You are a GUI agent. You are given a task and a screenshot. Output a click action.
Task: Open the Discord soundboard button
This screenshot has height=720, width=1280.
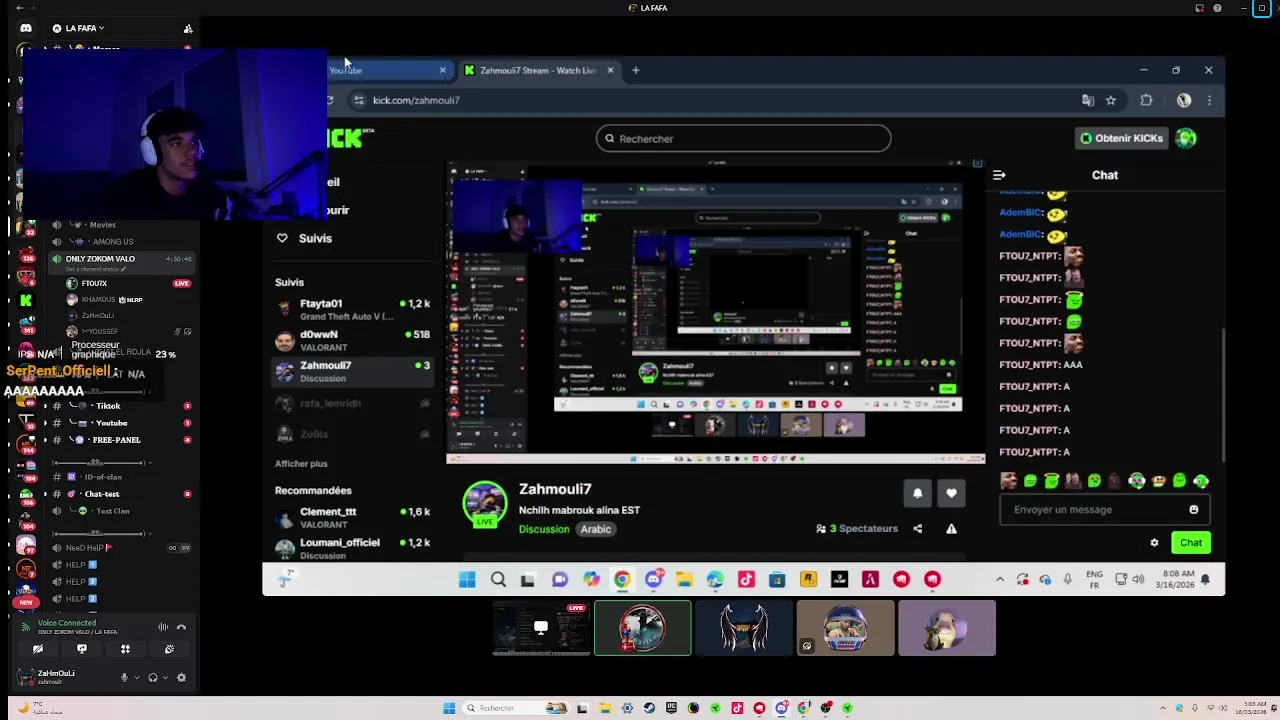click(169, 649)
